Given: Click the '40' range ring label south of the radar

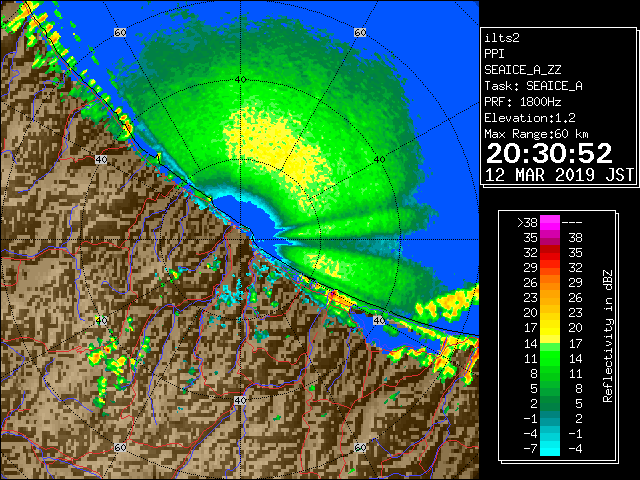Looking at the screenshot, I should (240, 400).
